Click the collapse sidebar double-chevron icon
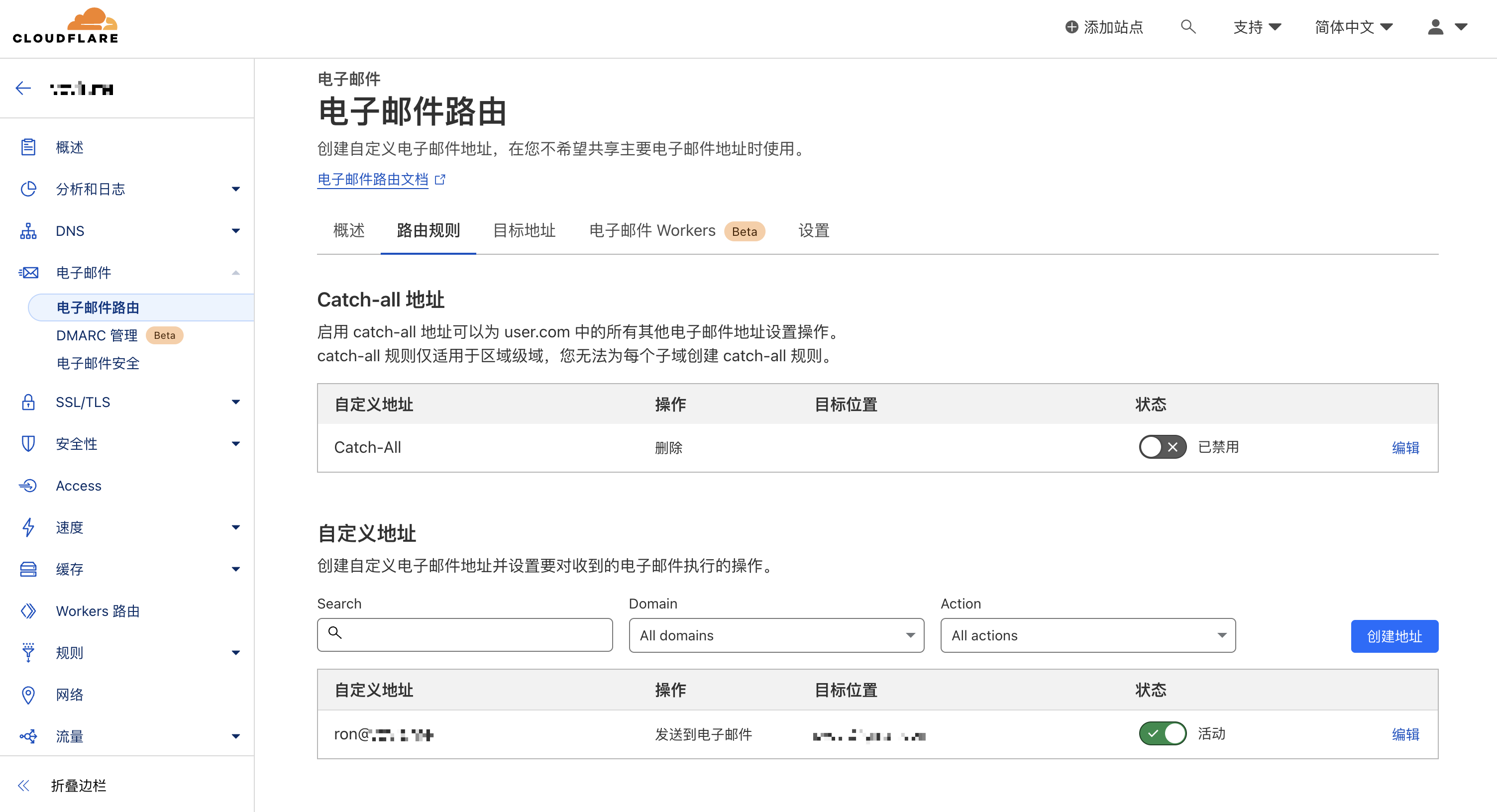1497x812 pixels. tap(23, 785)
